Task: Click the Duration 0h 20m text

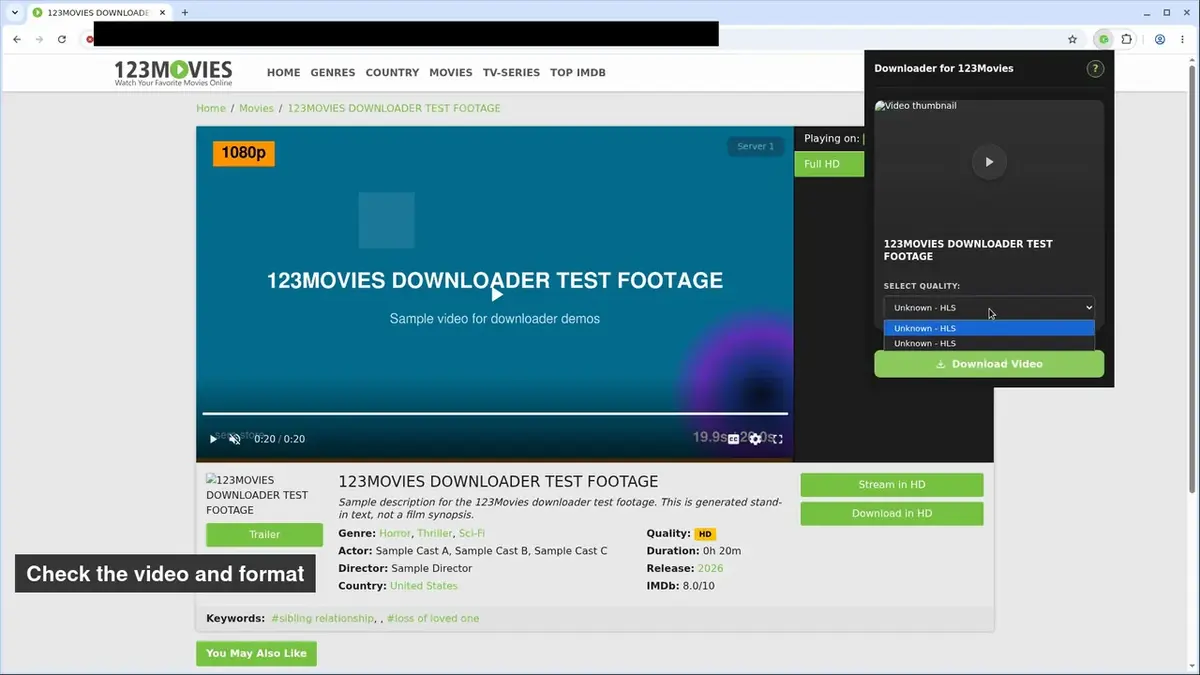Action: tap(694, 551)
